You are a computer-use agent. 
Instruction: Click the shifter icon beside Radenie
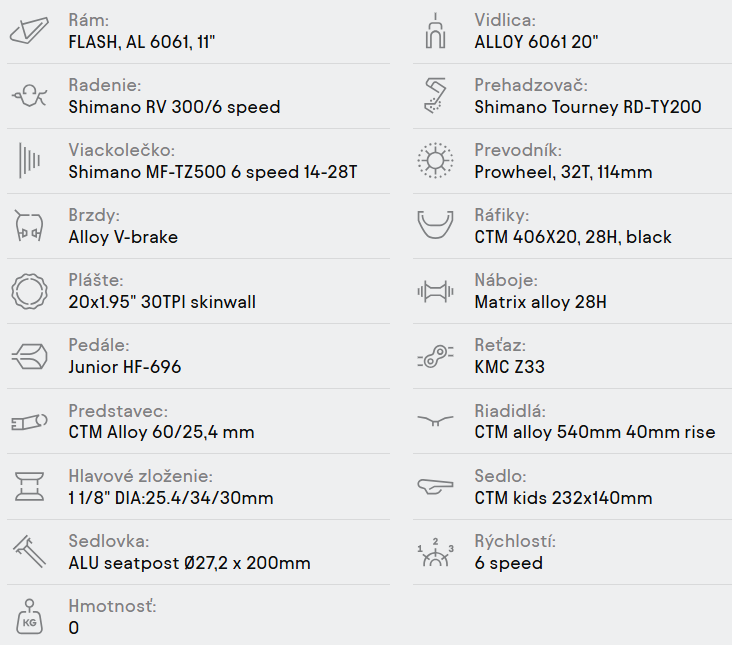point(29,96)
